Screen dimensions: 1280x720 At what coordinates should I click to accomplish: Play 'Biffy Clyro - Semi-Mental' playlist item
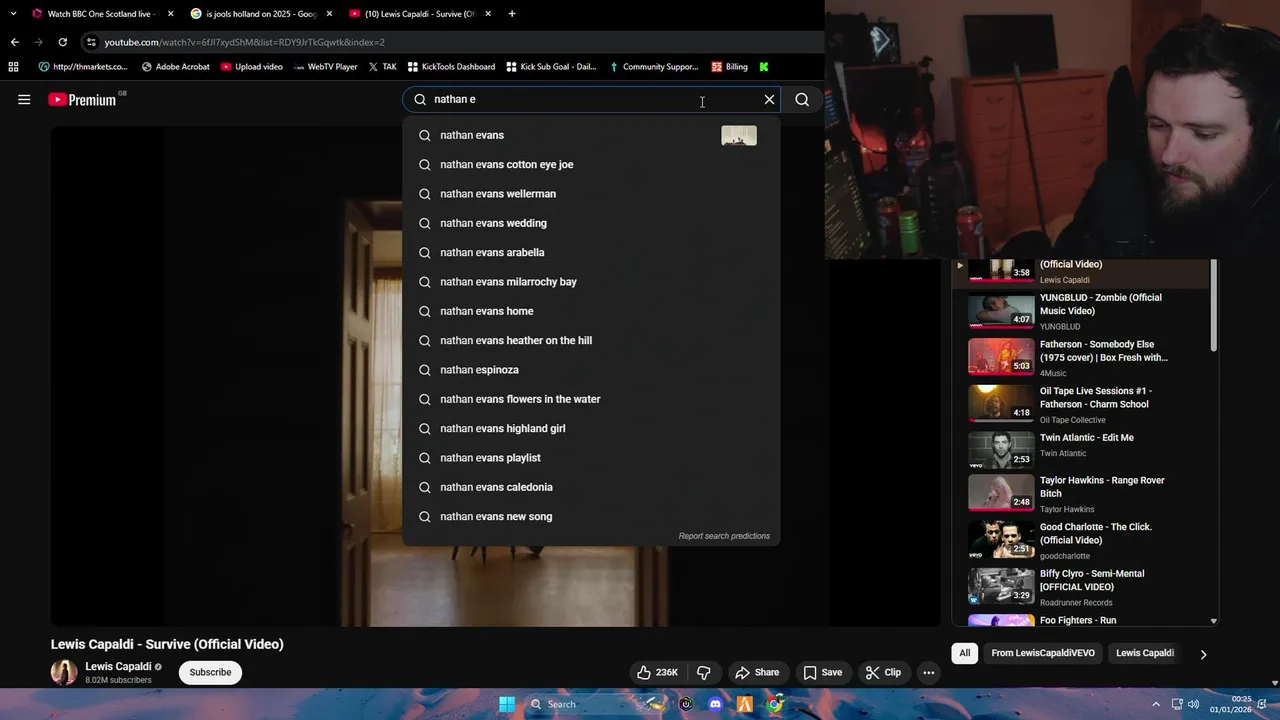coord(1080,587)
